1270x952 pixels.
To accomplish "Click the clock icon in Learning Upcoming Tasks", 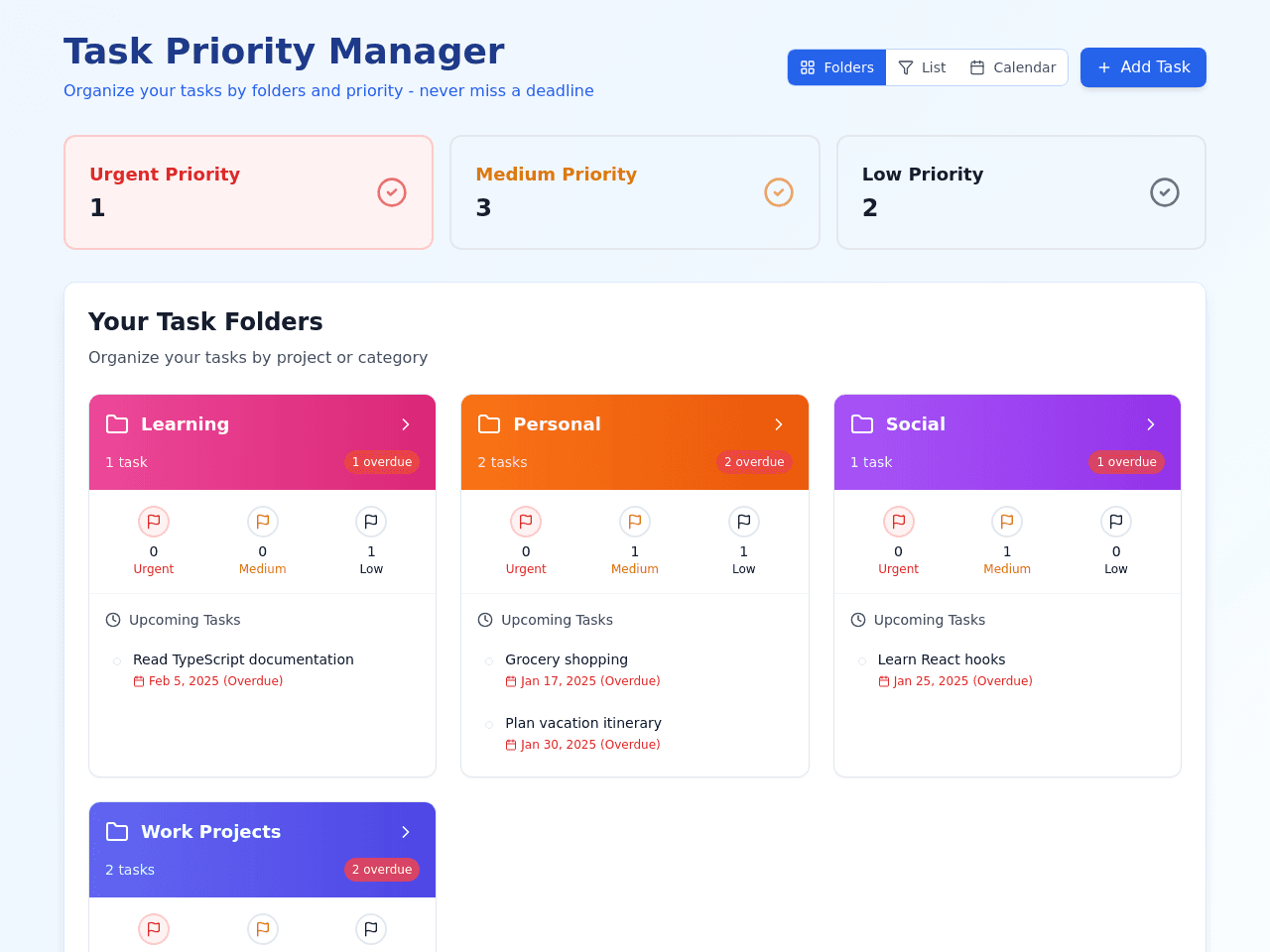I will [113, 620].
